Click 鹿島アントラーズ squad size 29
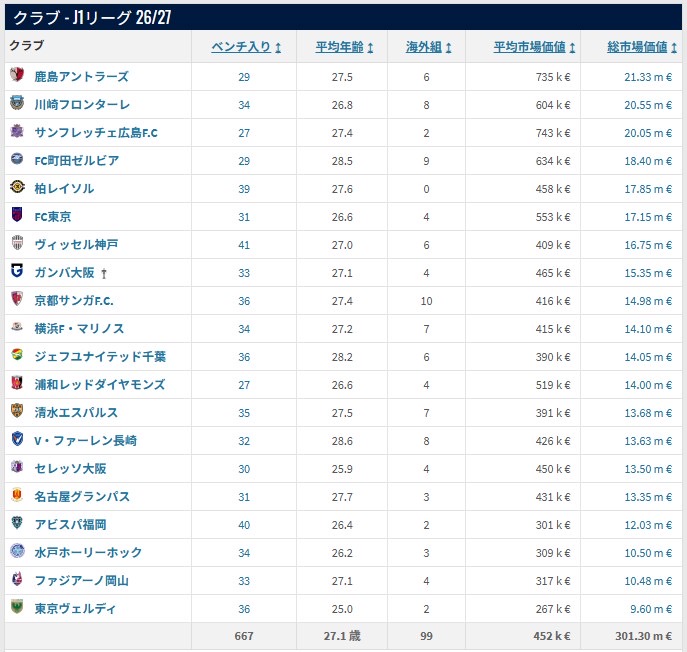 [244, 78]
